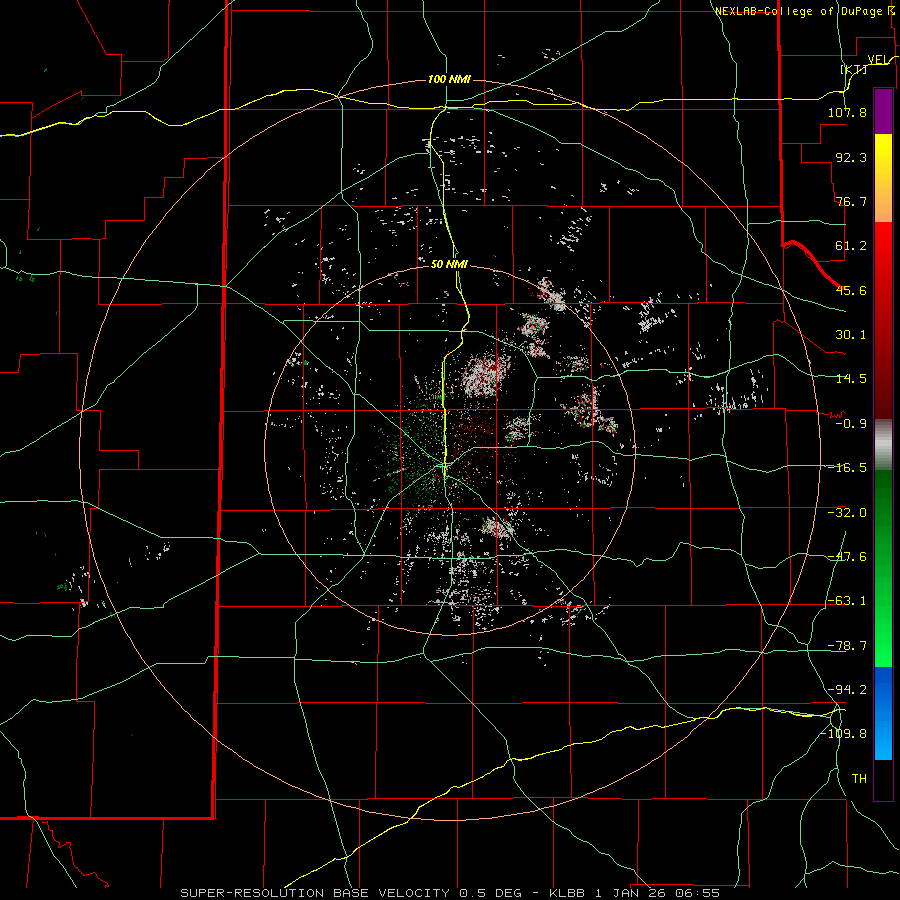Click the VEL legend title

(x=876, y=59)
